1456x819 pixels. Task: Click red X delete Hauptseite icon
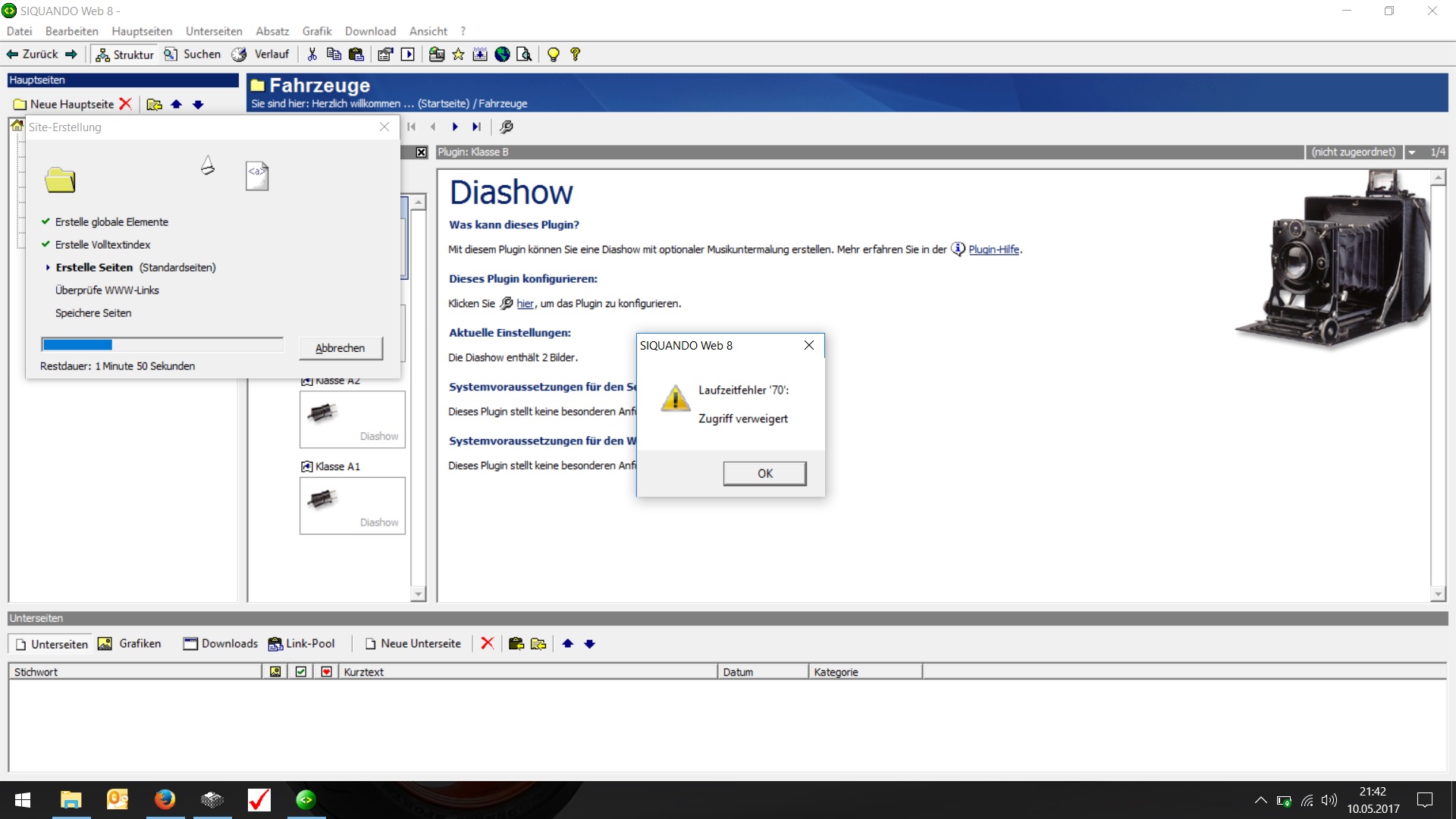126,104
